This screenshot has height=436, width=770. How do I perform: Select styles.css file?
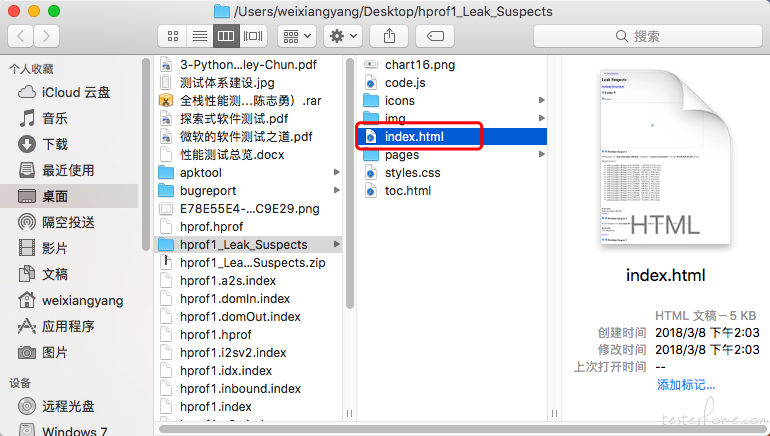[414, 173]
